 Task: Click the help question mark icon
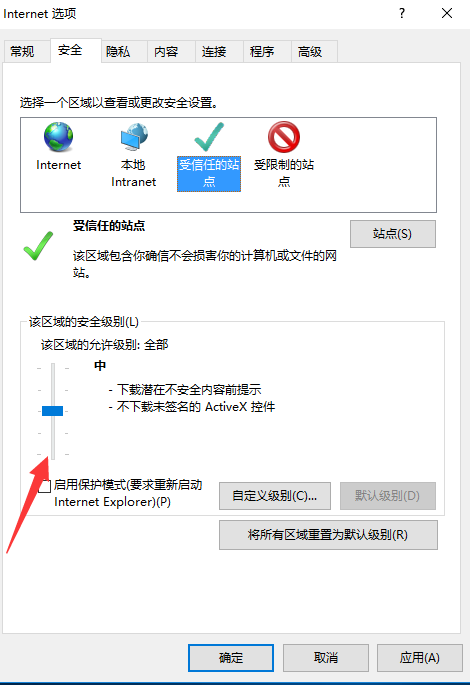pyautogui.click(x=402, y=13)
